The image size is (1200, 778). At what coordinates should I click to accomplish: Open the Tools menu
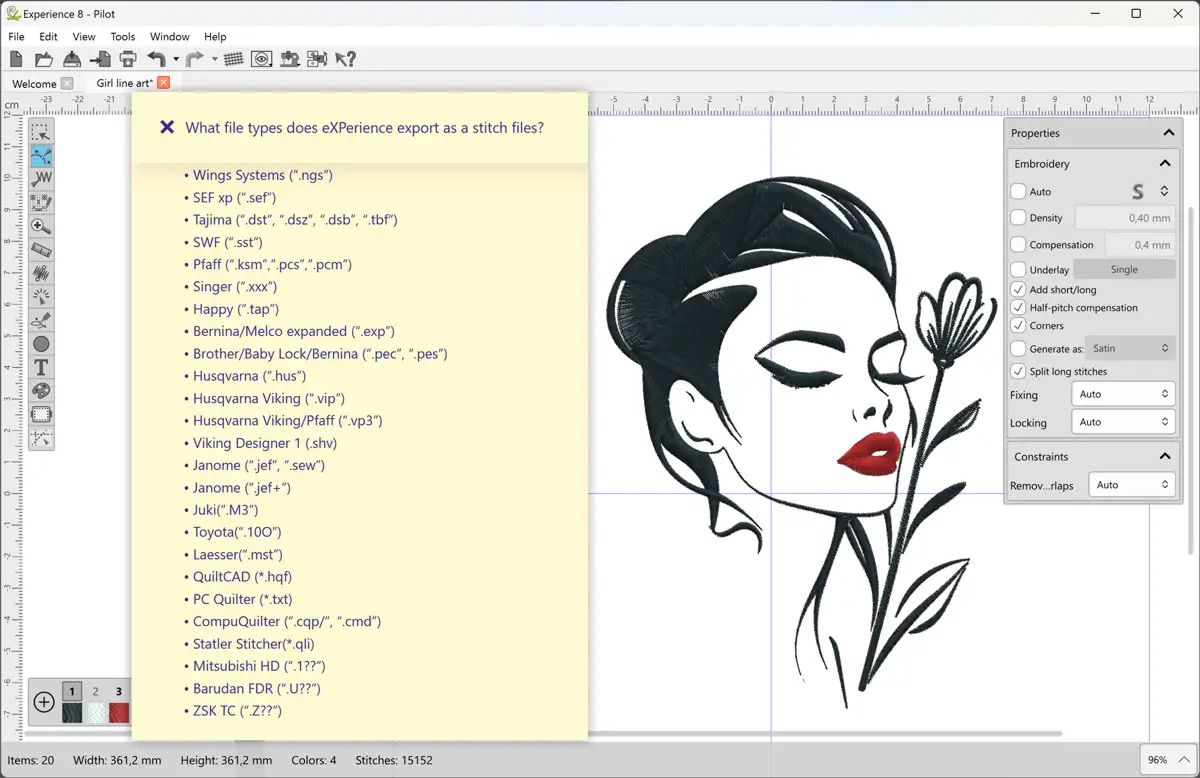point(123,37)
